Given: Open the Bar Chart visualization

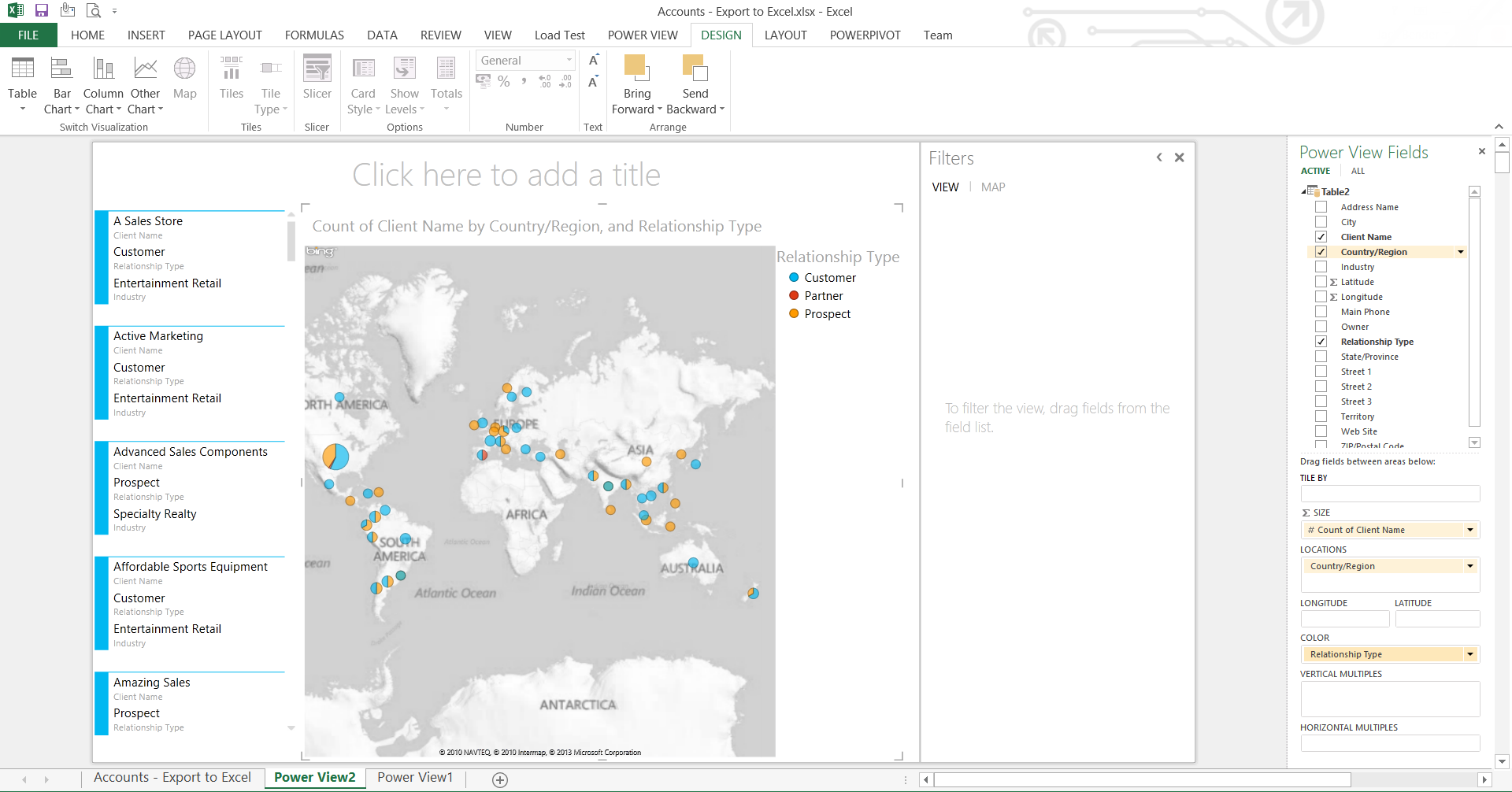Looking at the screenshot, I should coord(61,69).
